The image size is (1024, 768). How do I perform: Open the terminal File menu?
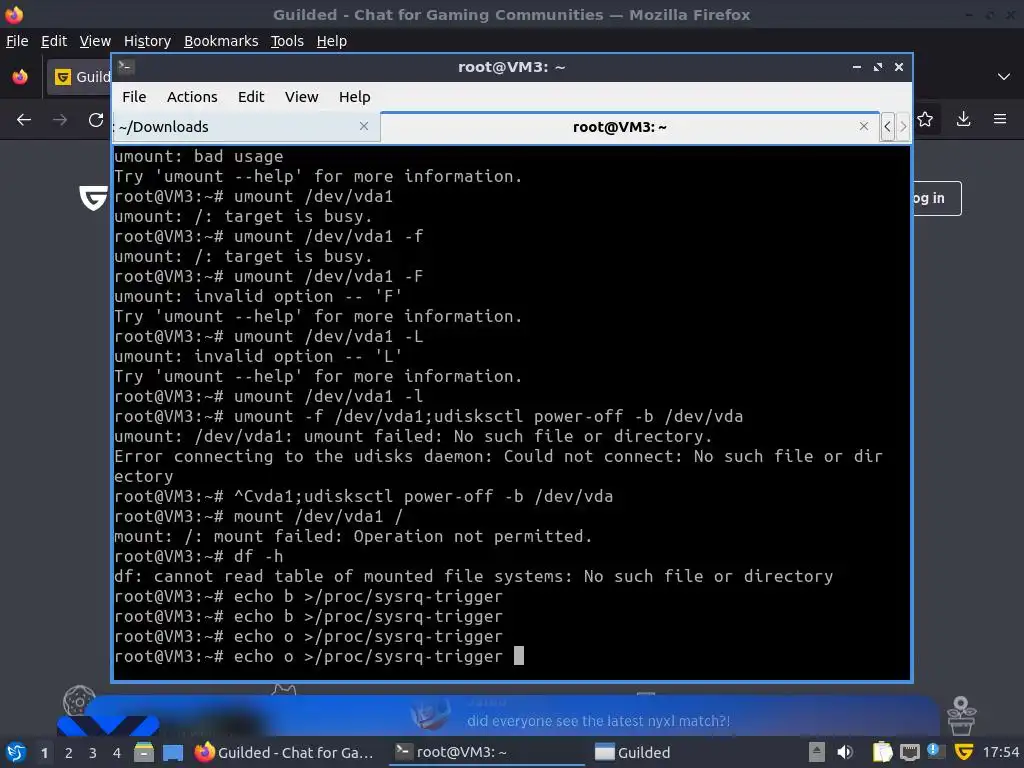pyautogui.click(x=134, y=97)
